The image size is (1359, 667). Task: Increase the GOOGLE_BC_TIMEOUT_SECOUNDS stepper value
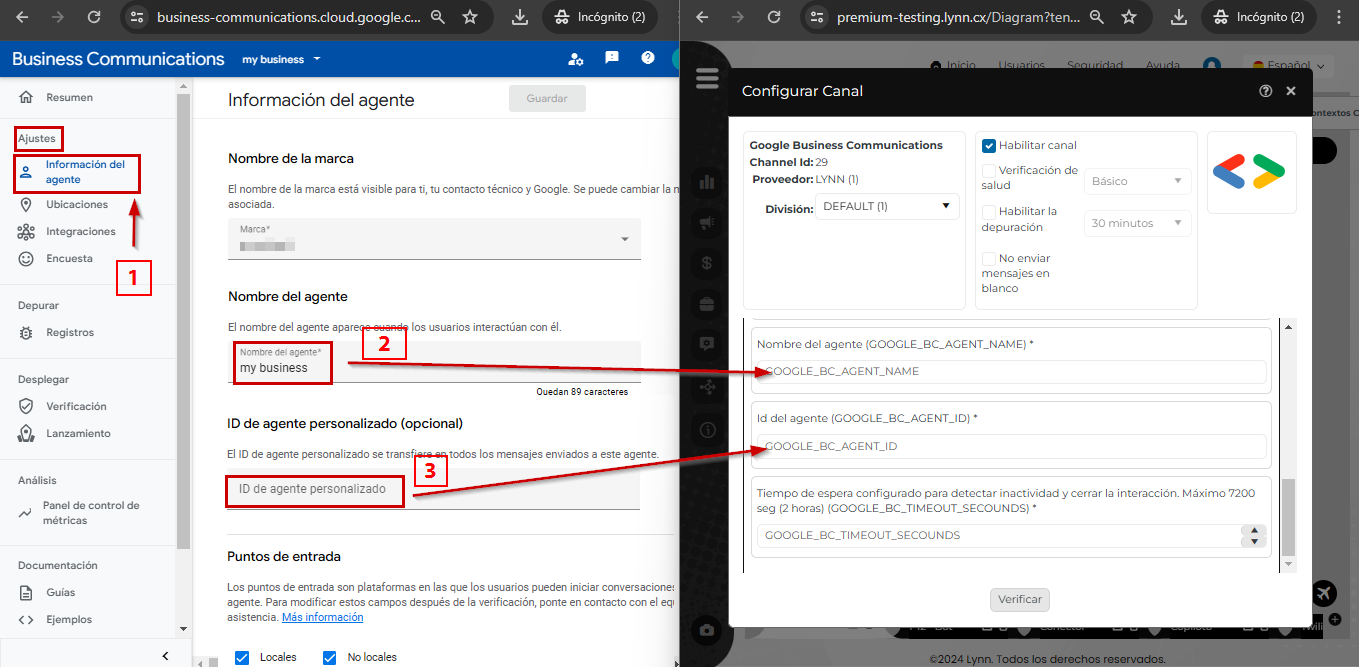[1252, 530]
